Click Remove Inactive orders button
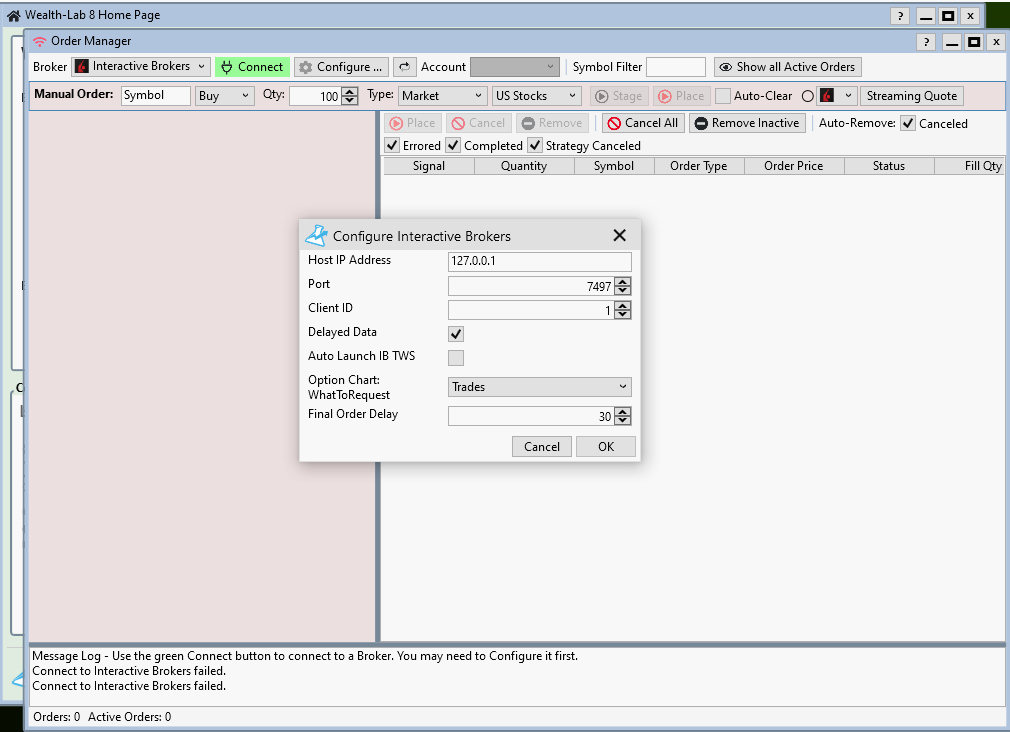This screenshot has width=1010, height=732. 747,123
